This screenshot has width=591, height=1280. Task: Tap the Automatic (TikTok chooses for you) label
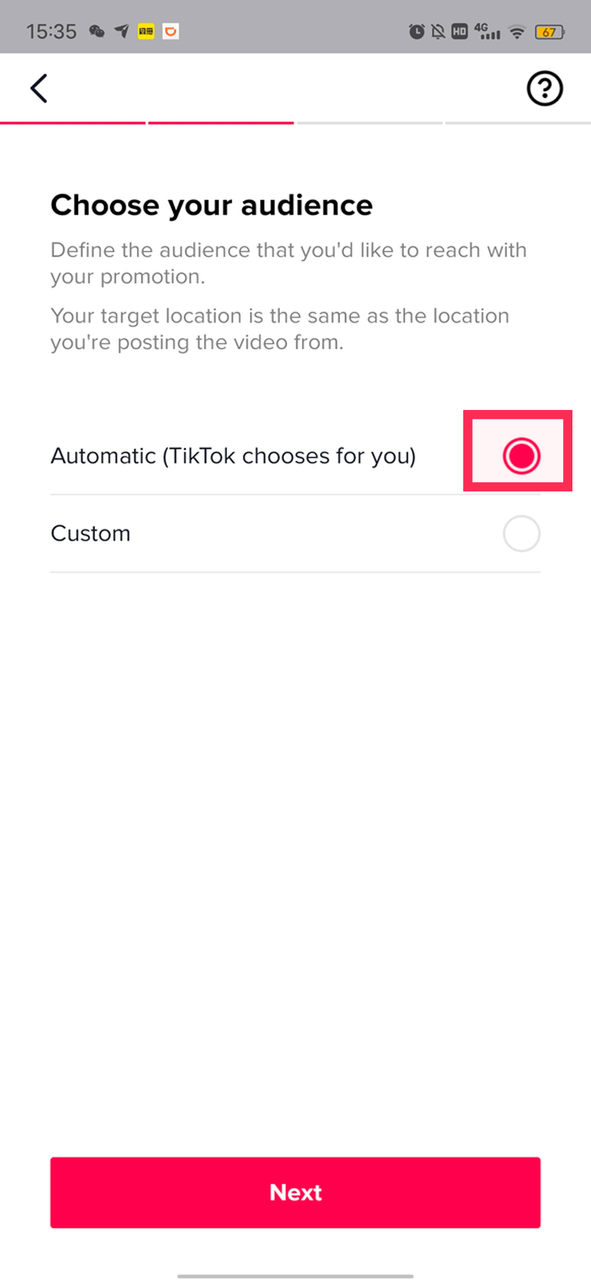click(x=233, y=456)
